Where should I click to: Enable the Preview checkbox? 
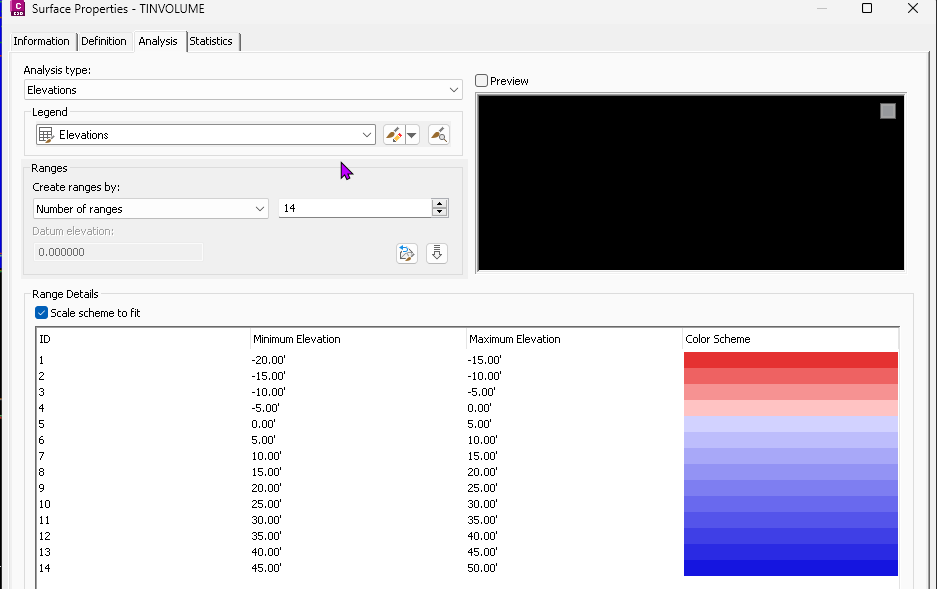click(x=480, y=80)
